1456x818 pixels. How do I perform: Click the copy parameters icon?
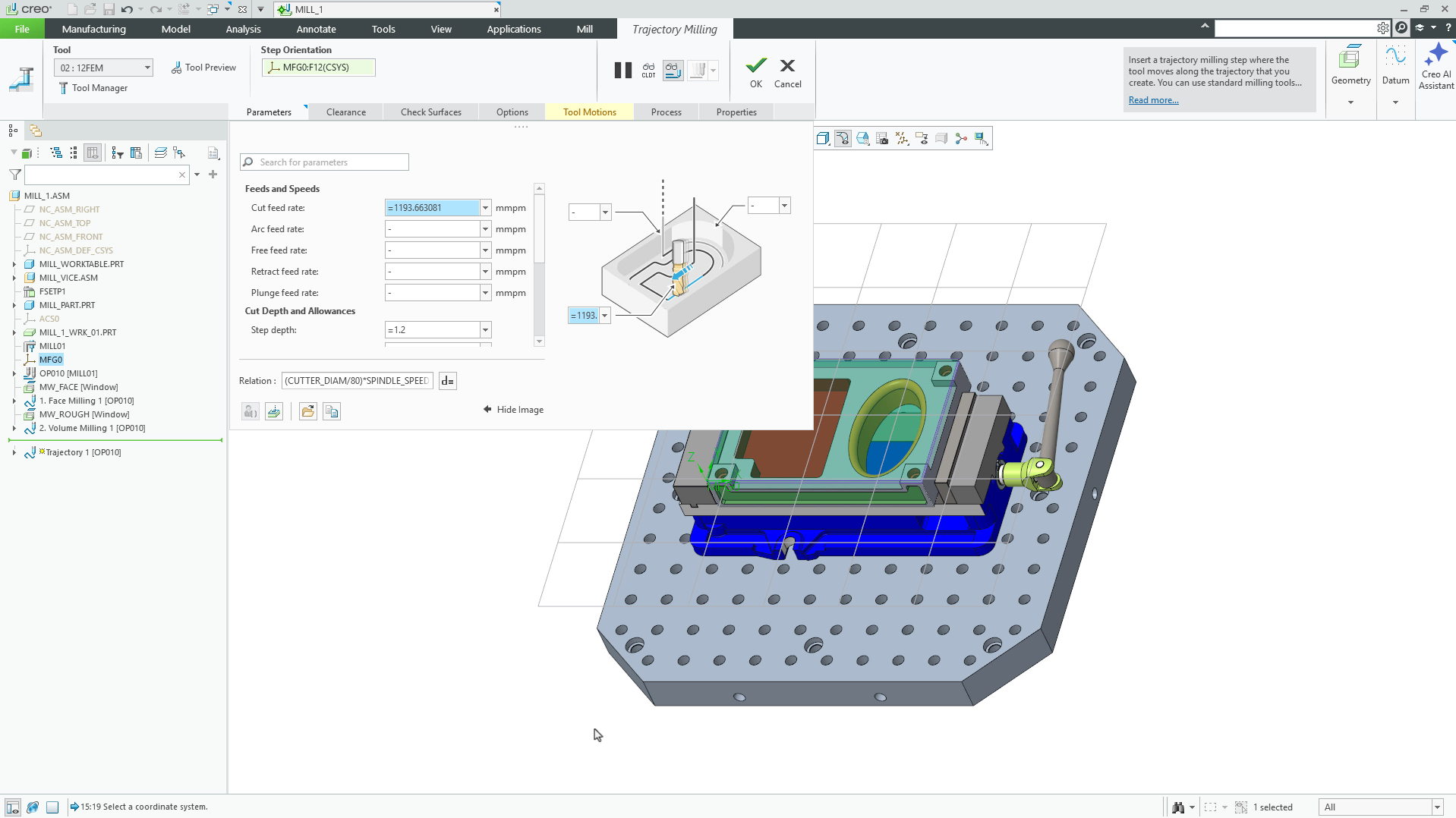tap(332, 411)
